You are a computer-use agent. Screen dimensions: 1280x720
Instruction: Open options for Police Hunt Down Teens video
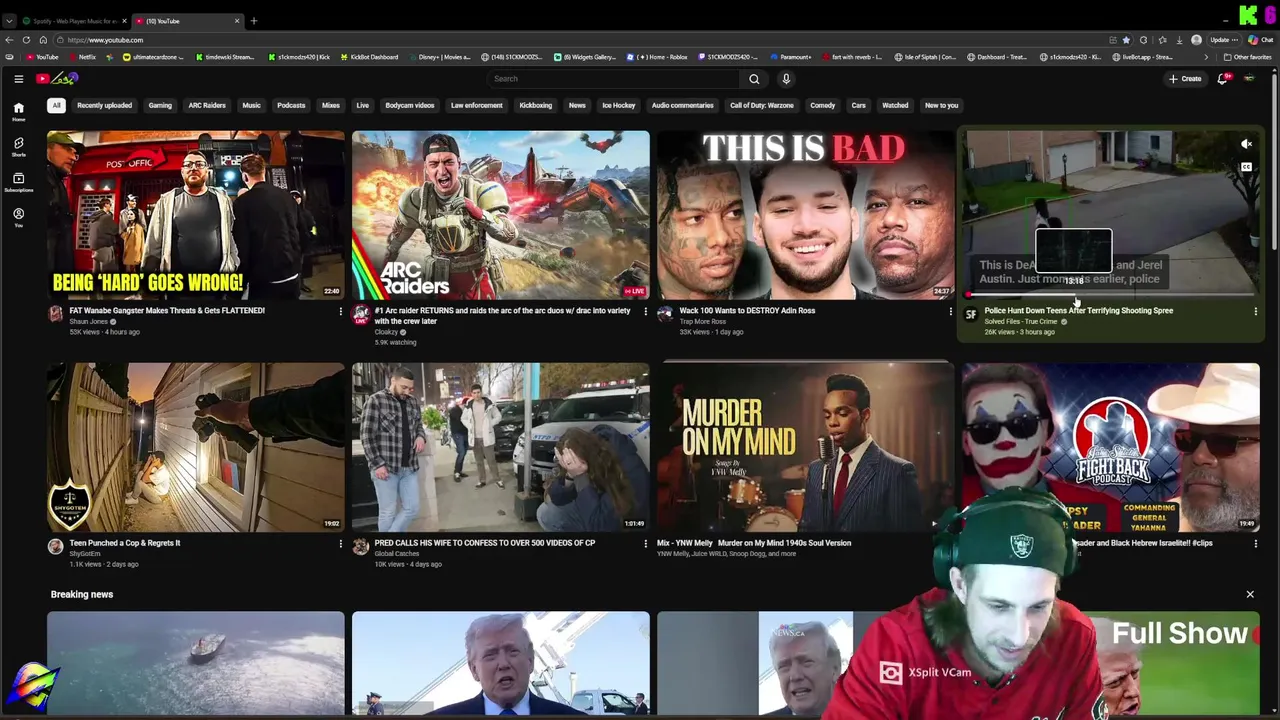(1255, 311)
